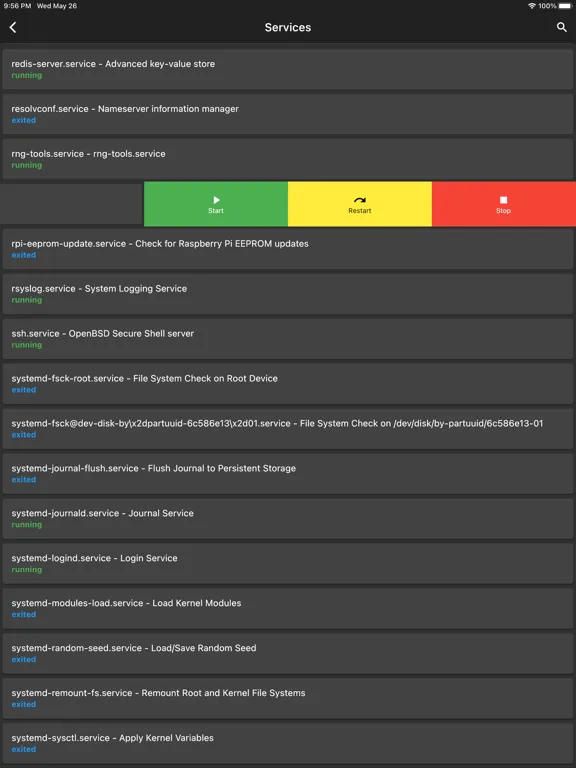The width and height of the screenshot is (576, 768).
Task: Click the exited status under systemd-journal-flush.service
Action: pyautogui.click(x=24, y=480)
